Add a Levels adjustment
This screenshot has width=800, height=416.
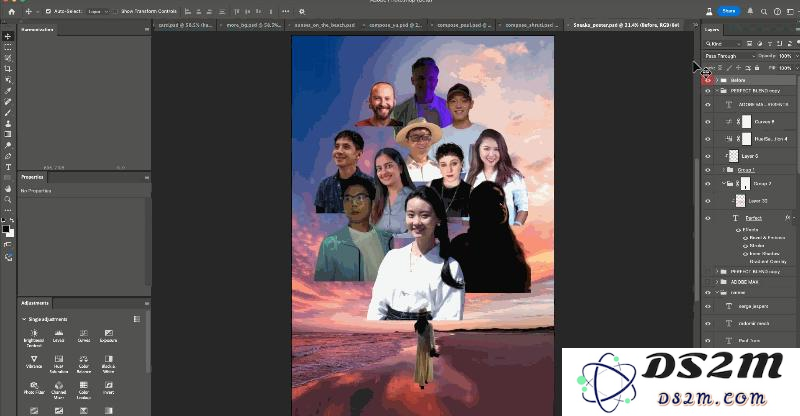[x=59, y=336]
